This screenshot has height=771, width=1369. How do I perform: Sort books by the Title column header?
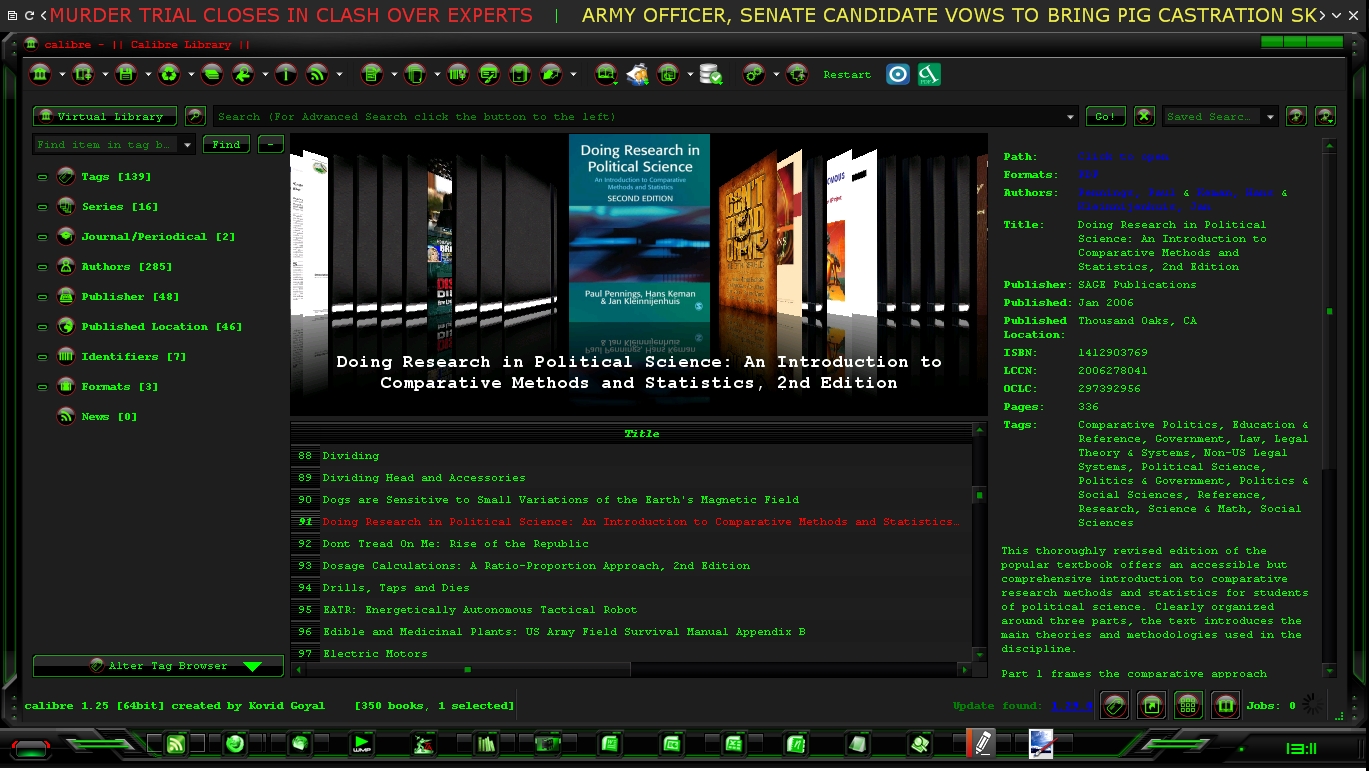(641, 434)
